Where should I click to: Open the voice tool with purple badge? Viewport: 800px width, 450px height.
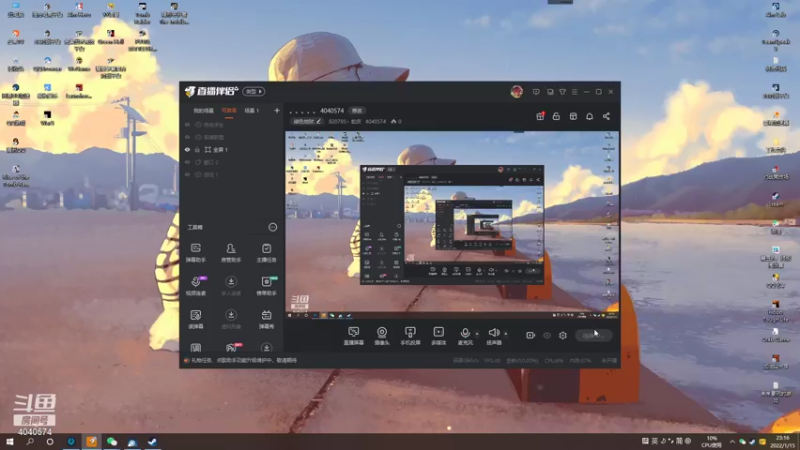195,286
